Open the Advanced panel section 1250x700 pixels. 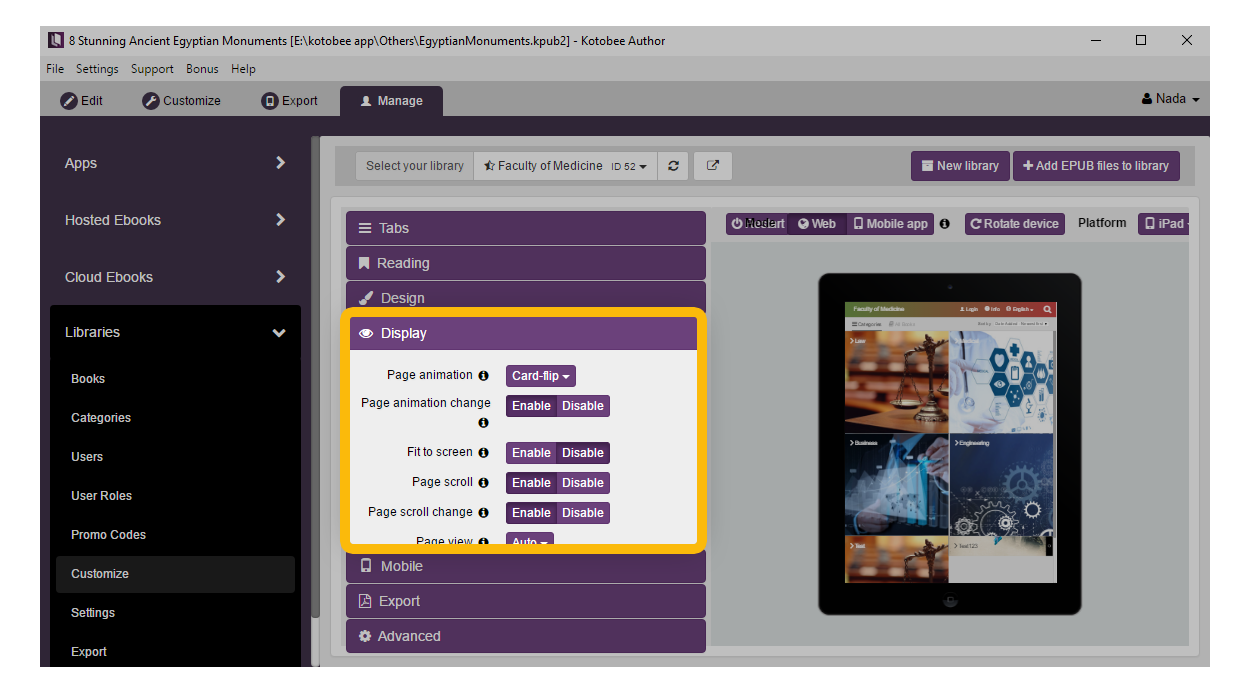point(525,636)
